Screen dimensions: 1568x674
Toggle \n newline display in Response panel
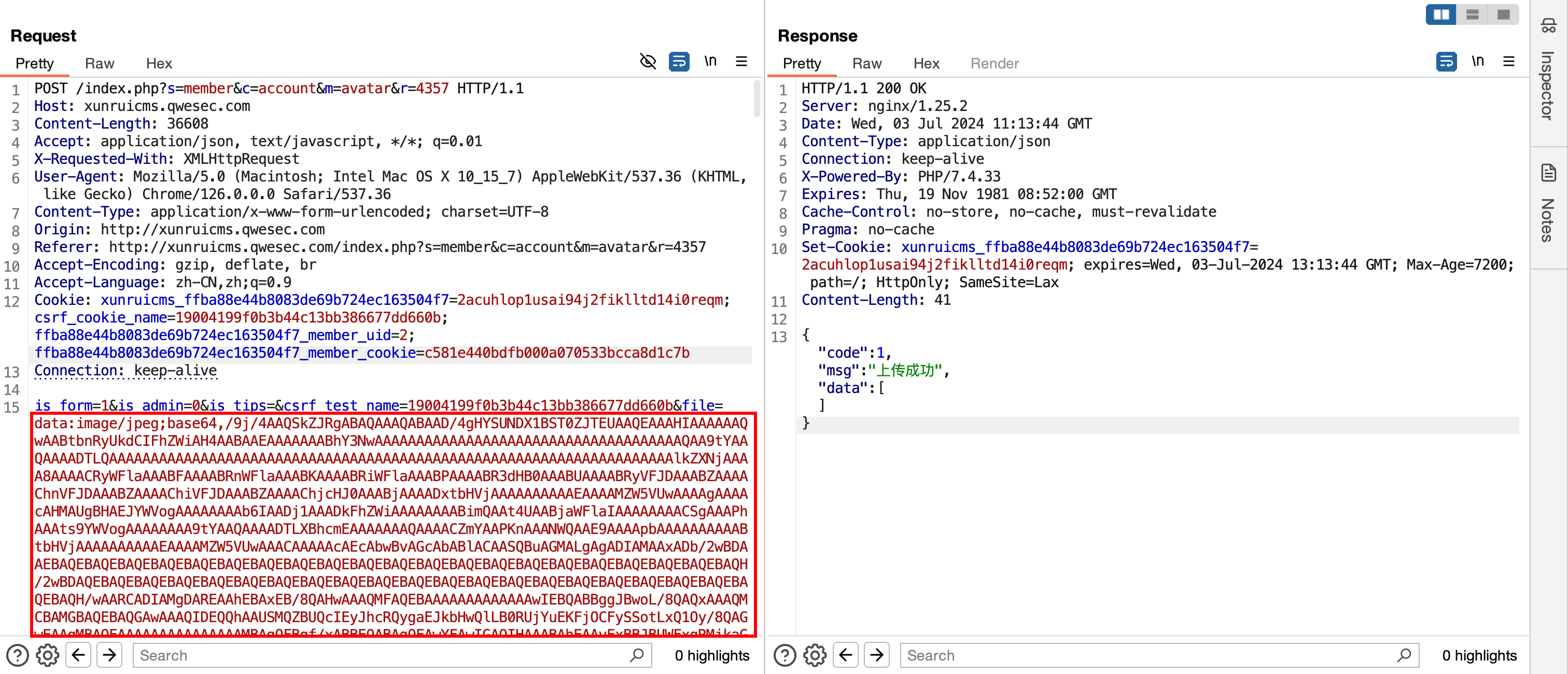pos(1478,61)
